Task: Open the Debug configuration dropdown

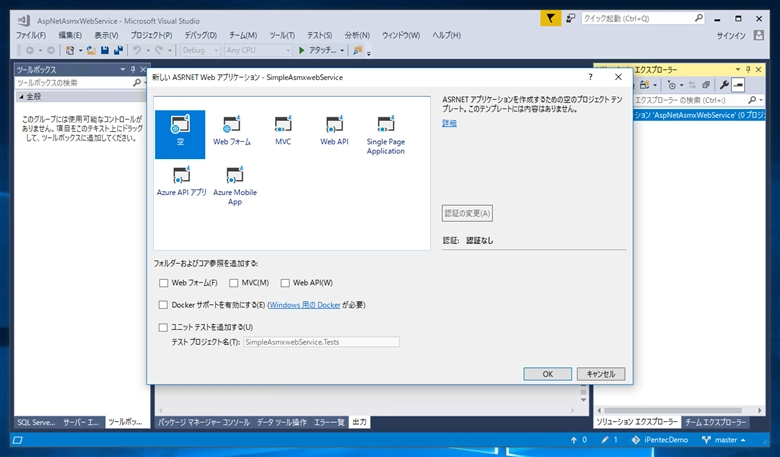Action: click(200, 50)
